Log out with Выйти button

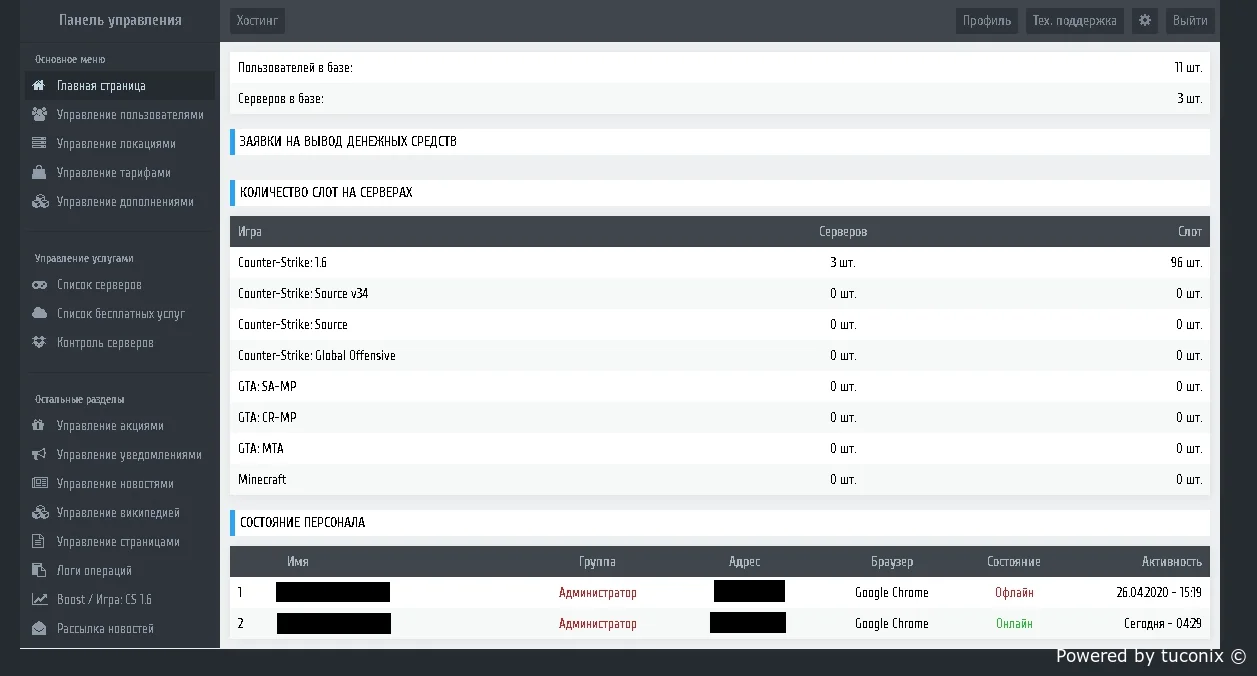click(x=1190, y=21)
